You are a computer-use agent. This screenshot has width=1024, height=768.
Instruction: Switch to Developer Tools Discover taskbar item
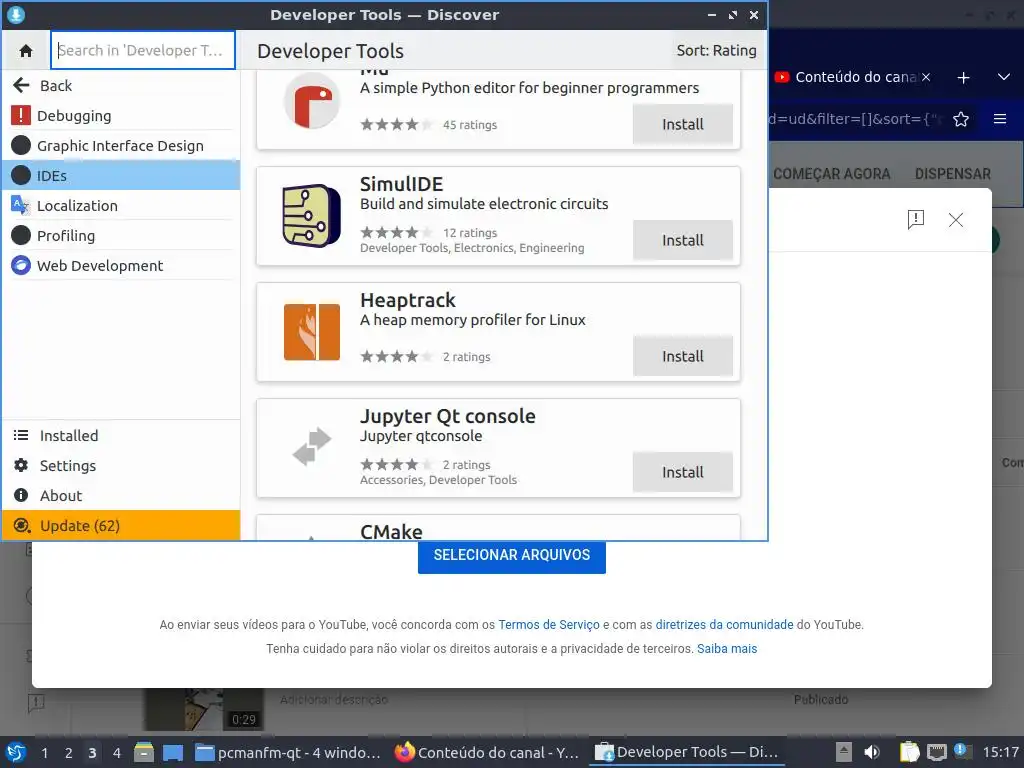pyautogui.click(x=687, y=752)
